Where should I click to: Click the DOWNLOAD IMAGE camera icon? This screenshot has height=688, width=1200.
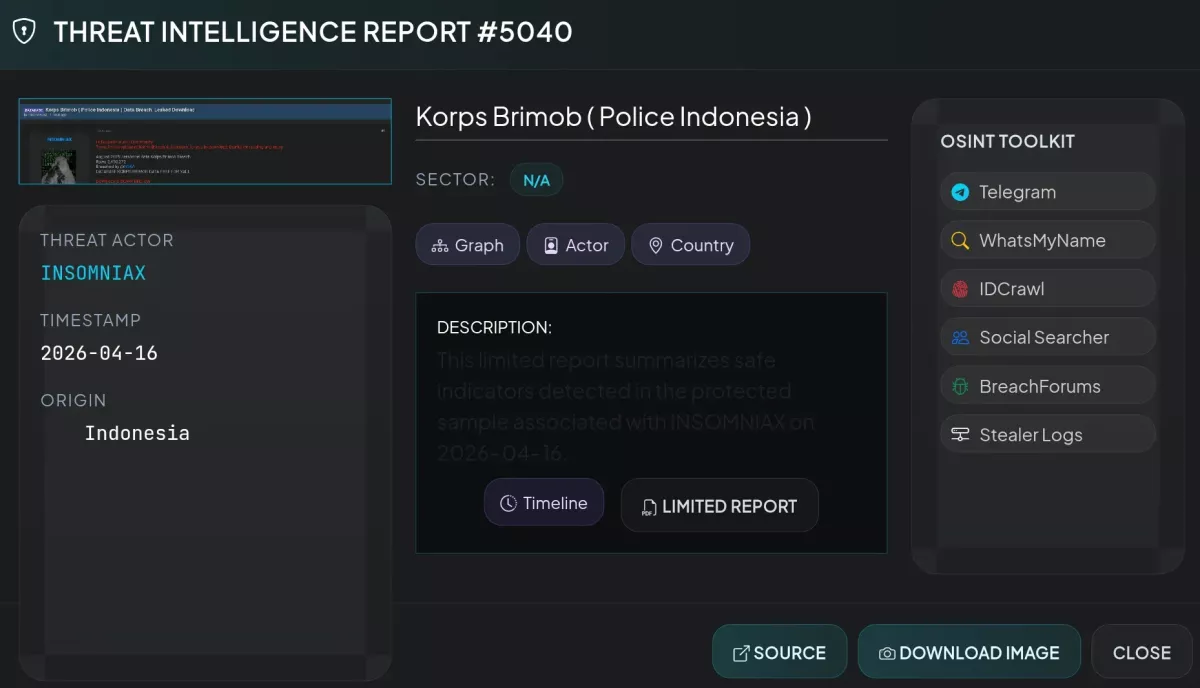coord(887,653)
